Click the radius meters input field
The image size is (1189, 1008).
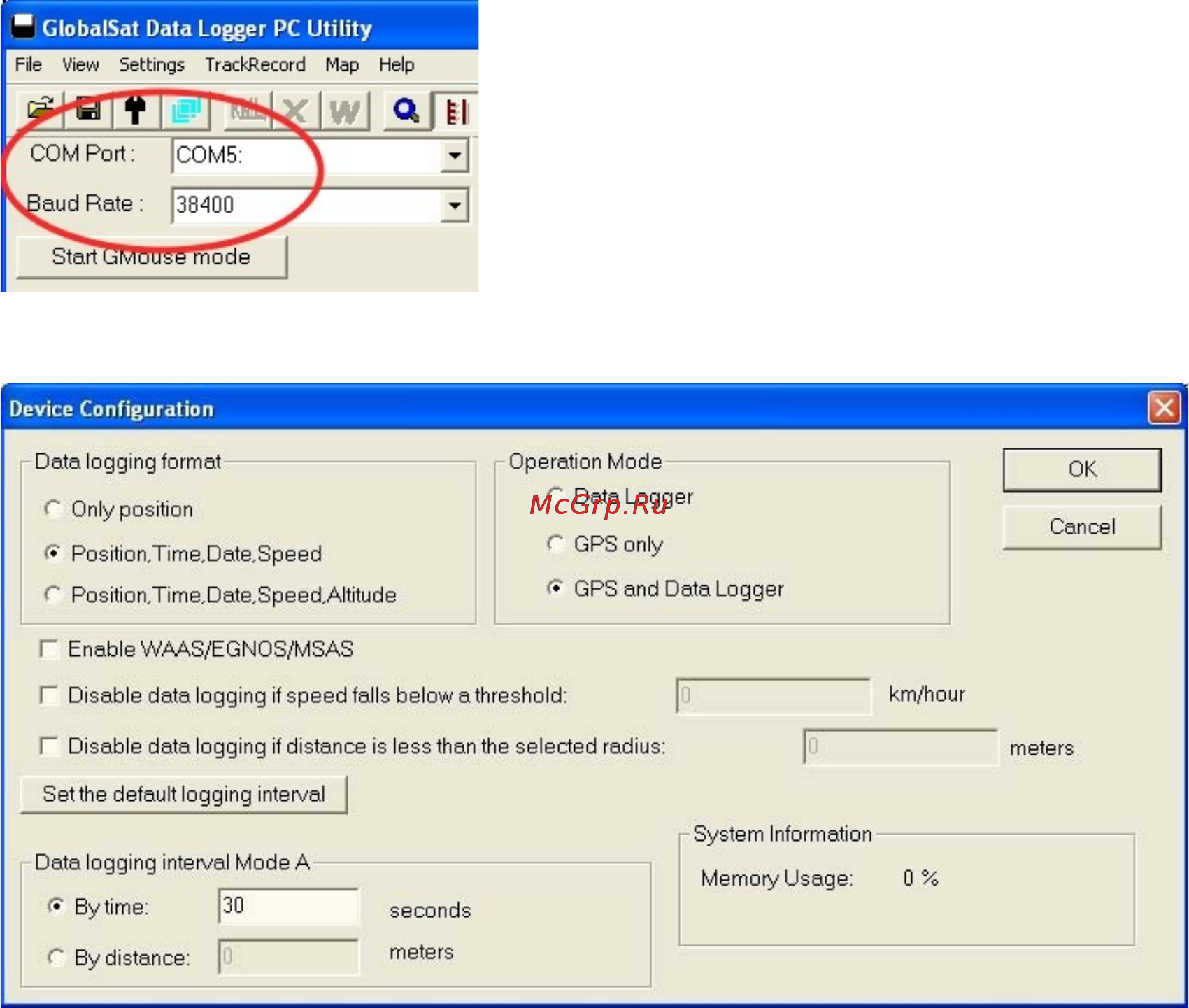[x=901, y=747]
